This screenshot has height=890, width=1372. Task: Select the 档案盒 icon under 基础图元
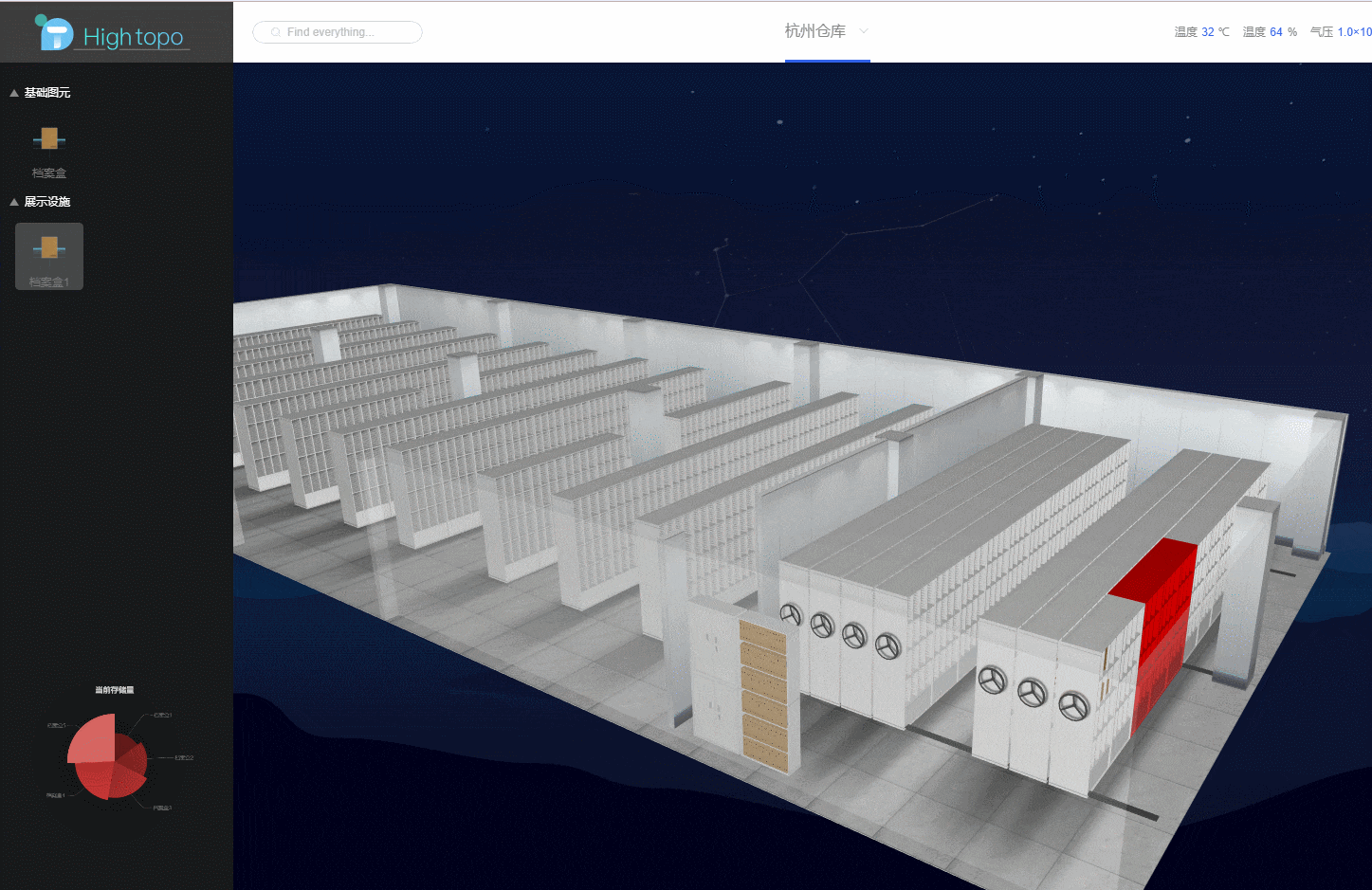(x=48, y=138)
